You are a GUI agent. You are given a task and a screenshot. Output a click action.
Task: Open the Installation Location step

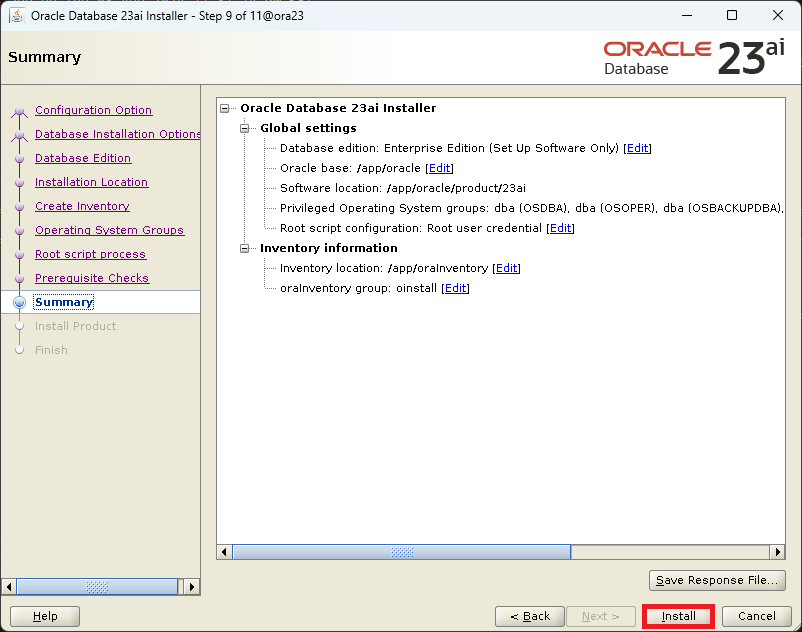tap(92, 182)
